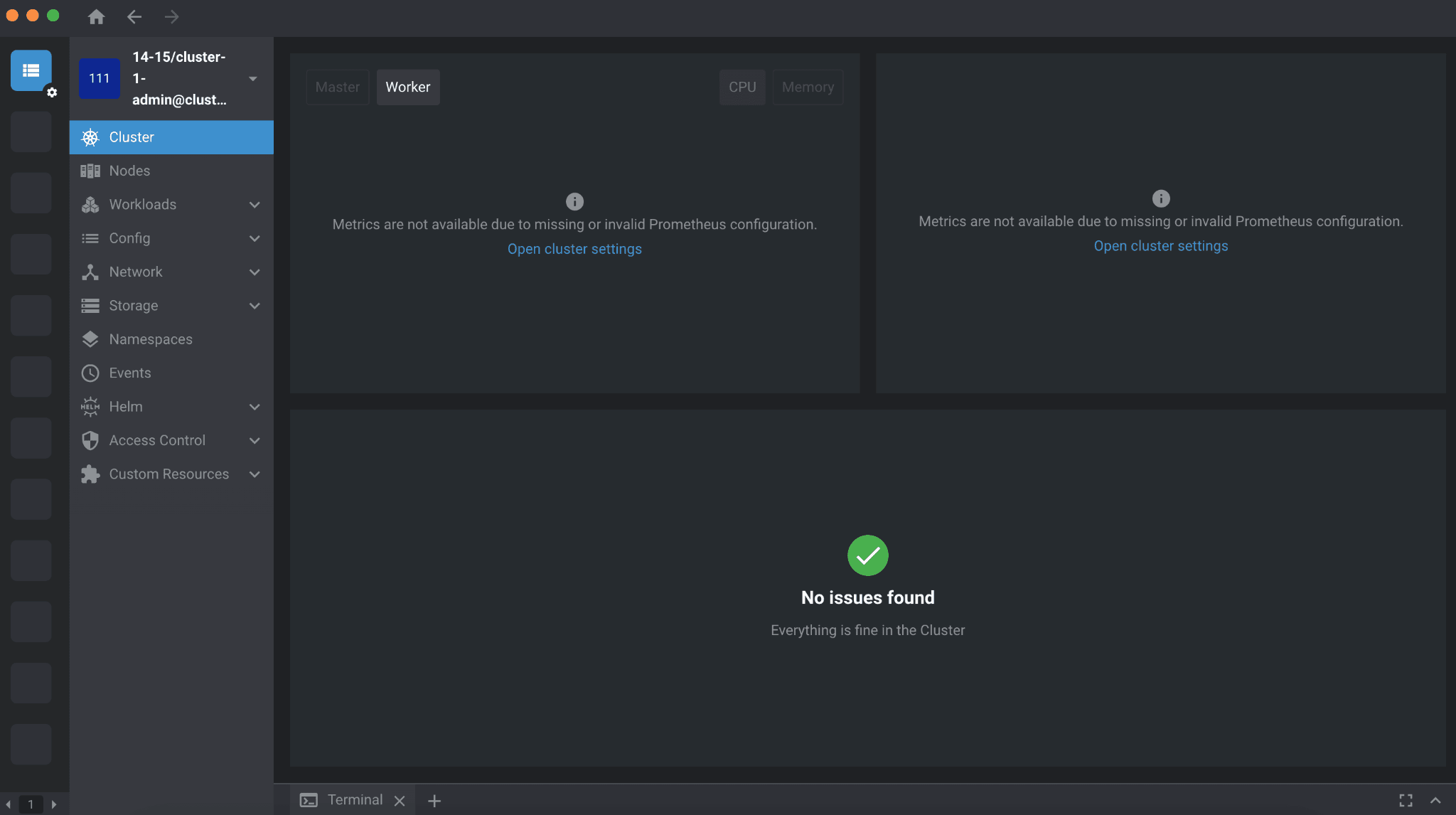Expand the Custom Resources section chevron
This screenshot has width=1456, height=815.
(255, 474)
